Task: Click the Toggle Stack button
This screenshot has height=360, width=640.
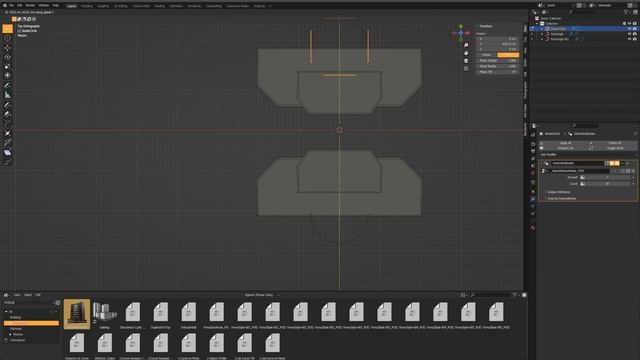Action: point(613,148)
